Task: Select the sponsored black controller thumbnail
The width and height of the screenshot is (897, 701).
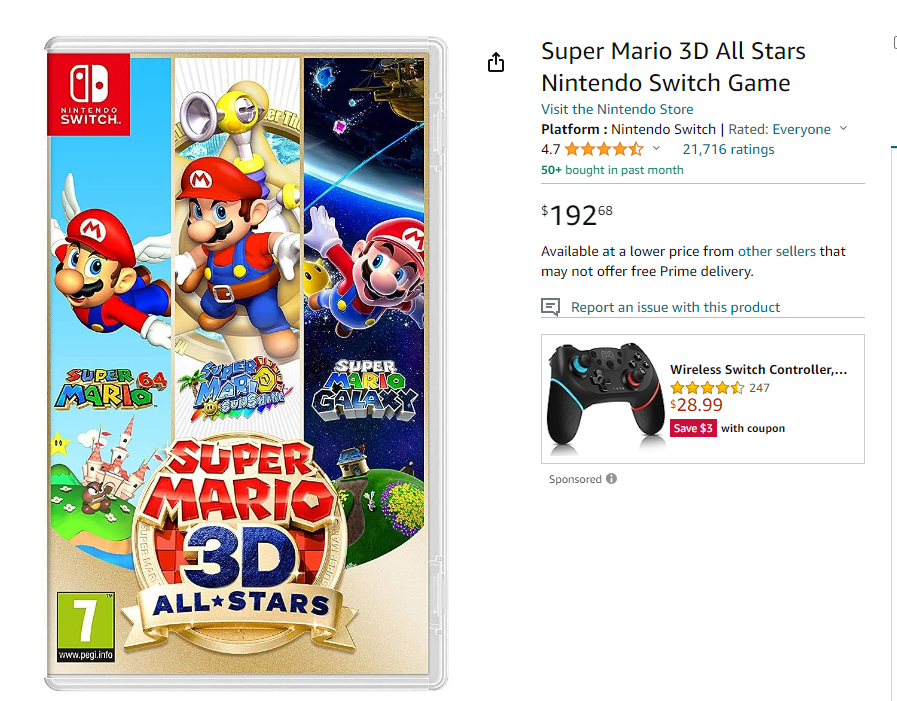Action: tap(605, 400)
